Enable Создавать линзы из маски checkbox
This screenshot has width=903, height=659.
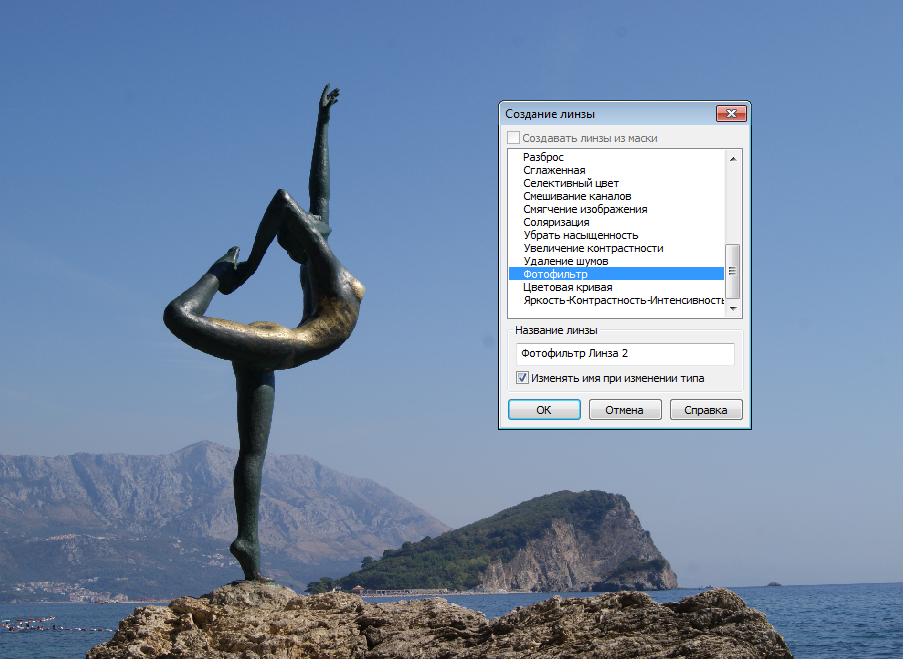(513, 138)
